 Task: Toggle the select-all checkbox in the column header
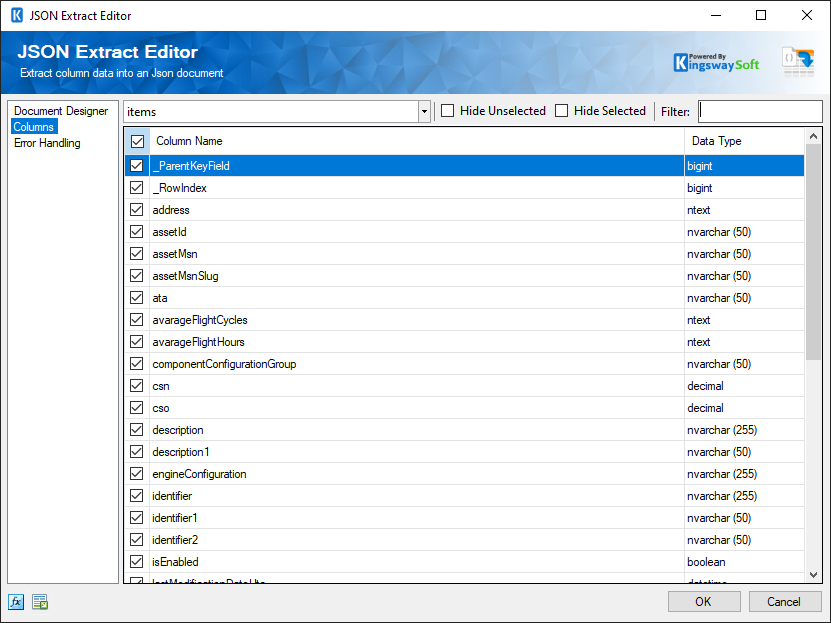(x=136, y=141)
